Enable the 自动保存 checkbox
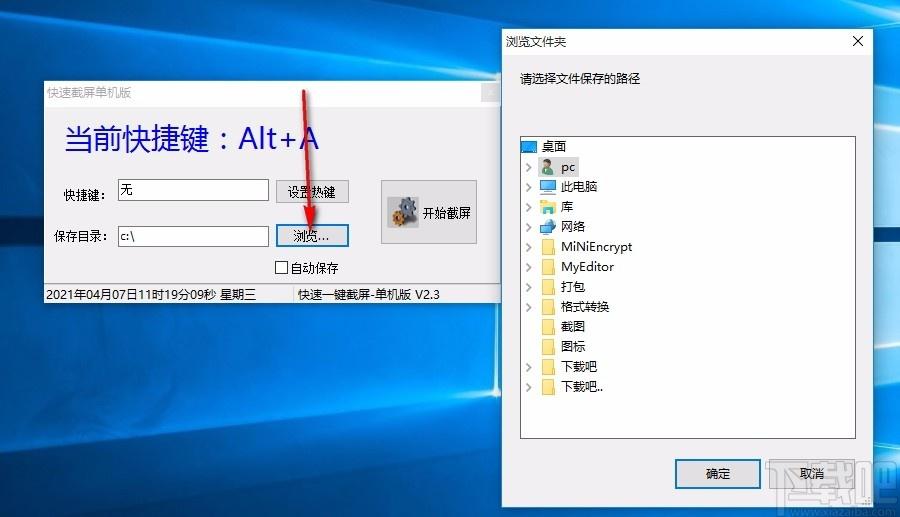The width and height of the screenshot is (900, 517). (x=281, y=267)
